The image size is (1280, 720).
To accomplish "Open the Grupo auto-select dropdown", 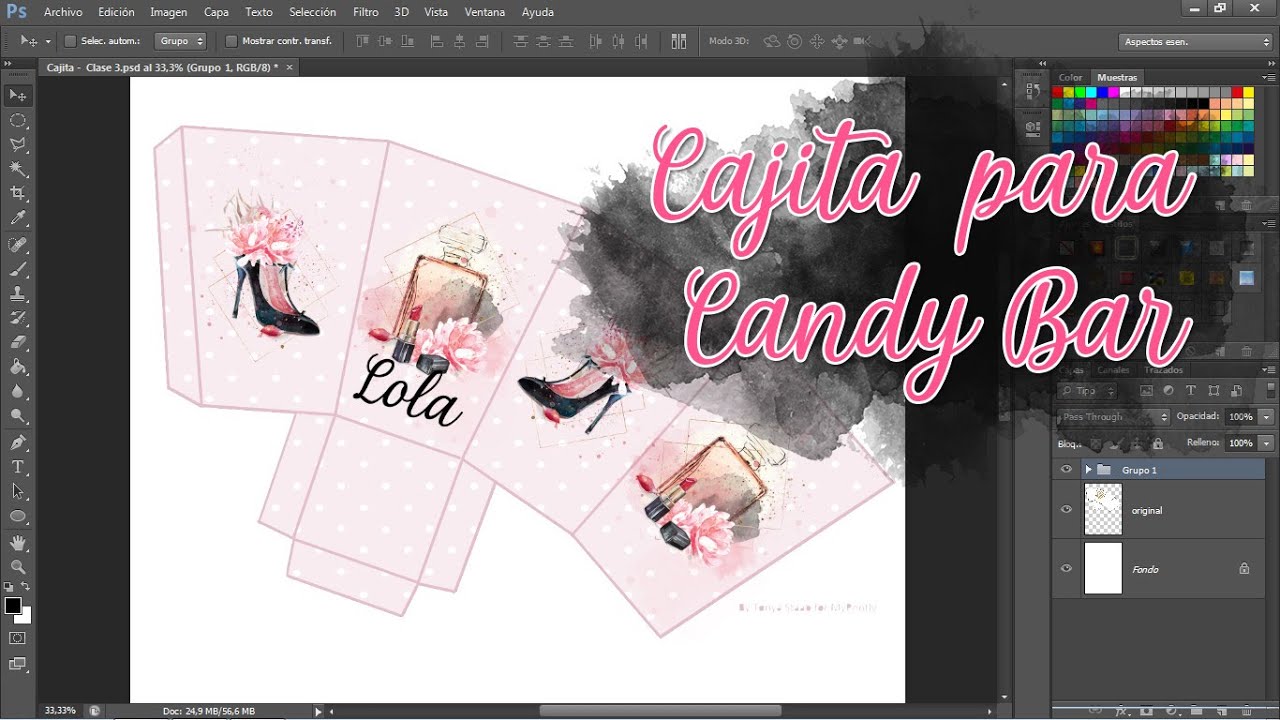I will pyautogui.click(x=182, y=41).
